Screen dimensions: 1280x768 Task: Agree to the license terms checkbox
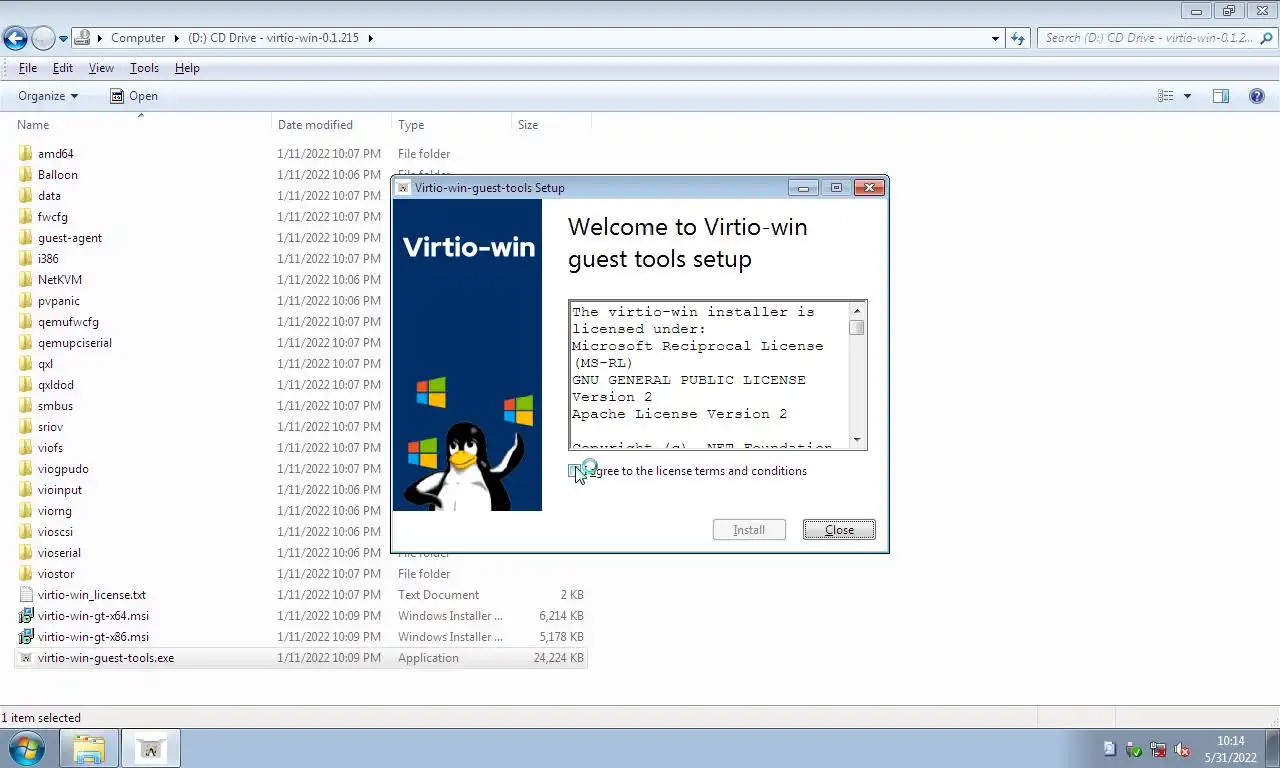pos(576,471)
